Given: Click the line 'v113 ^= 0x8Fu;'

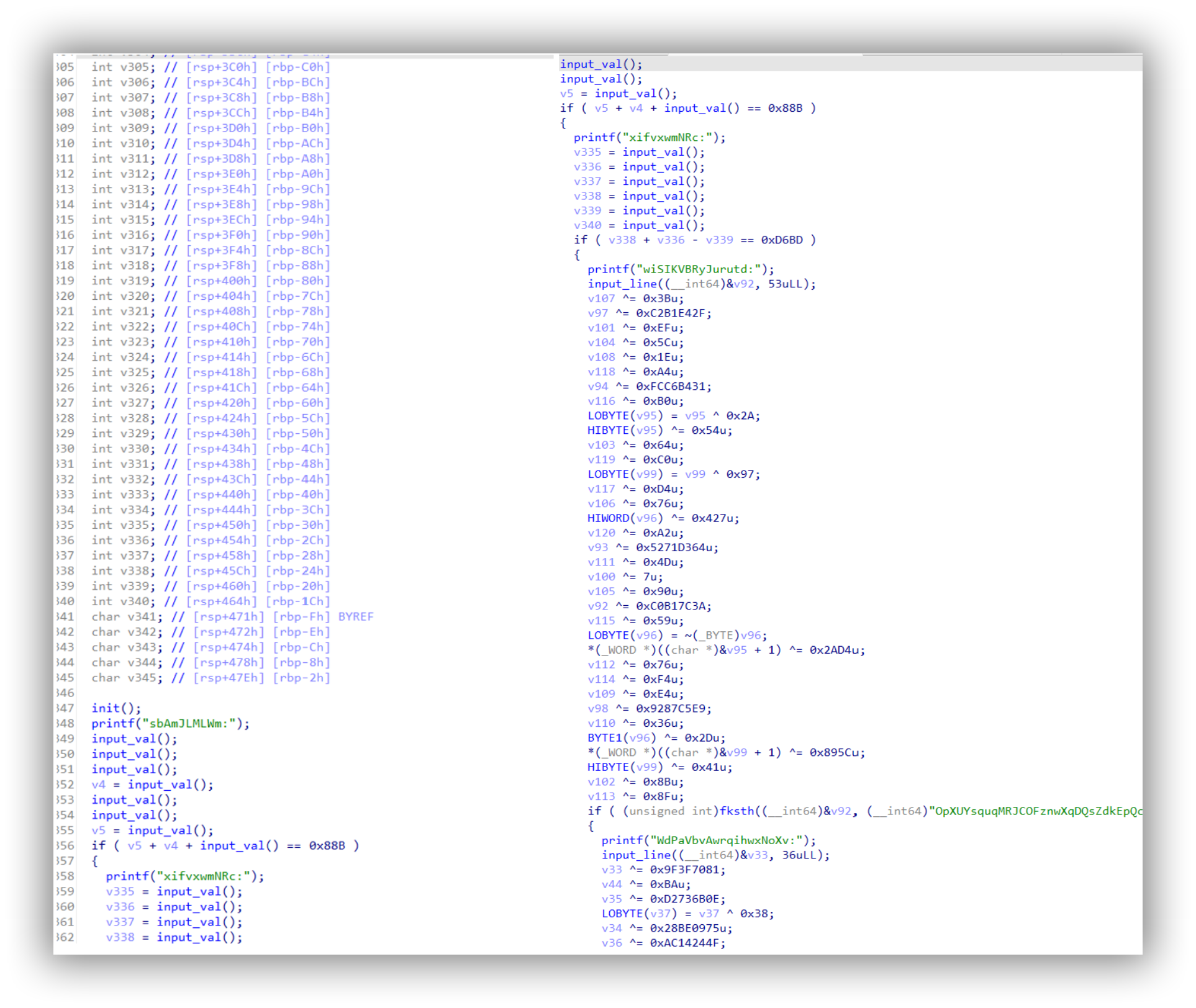Looking at the screenshot, I should (636, 796).
